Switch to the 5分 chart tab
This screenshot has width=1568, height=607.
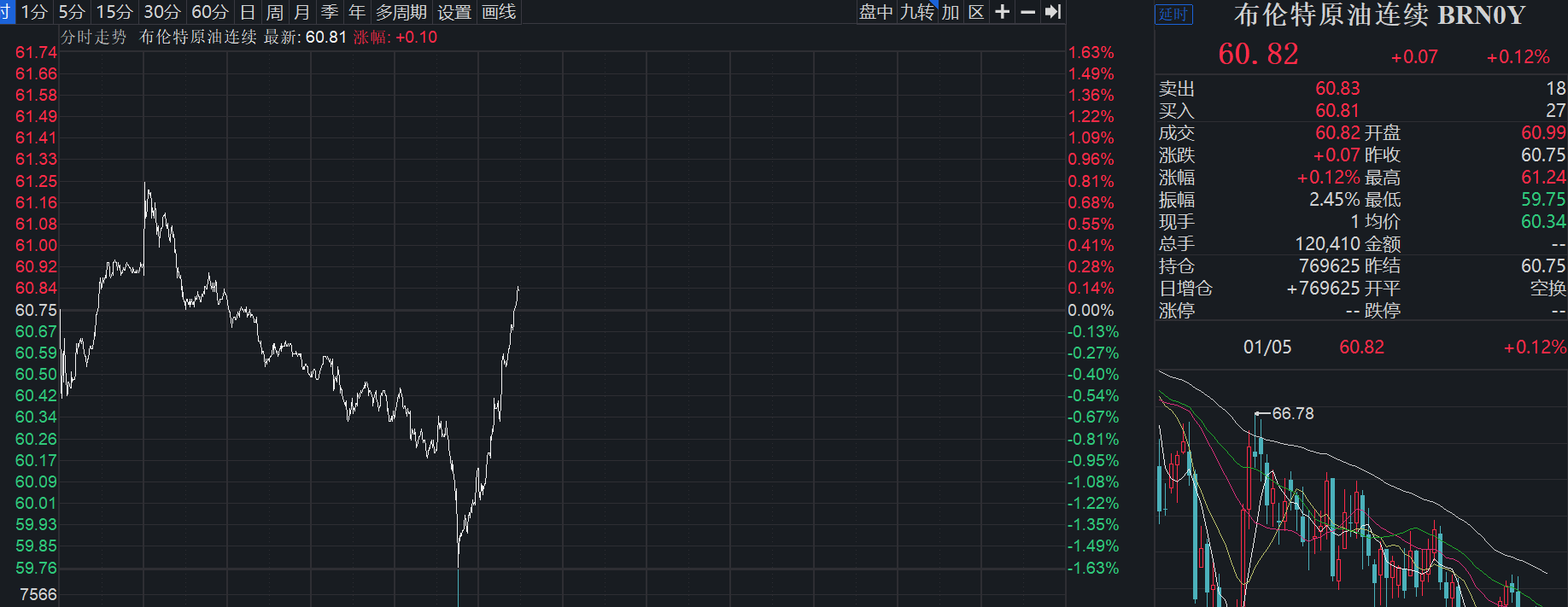point(72,12)
